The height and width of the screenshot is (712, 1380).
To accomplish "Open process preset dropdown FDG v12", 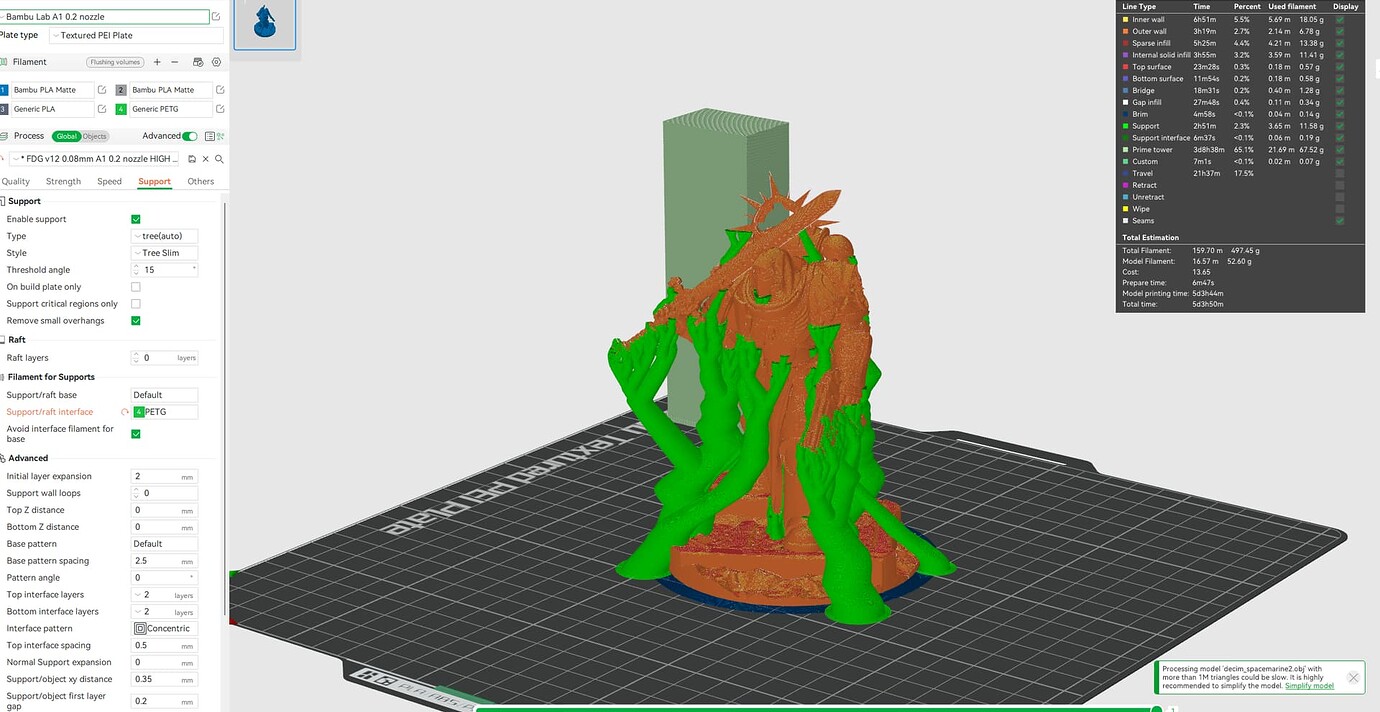I will click(95, 159).
